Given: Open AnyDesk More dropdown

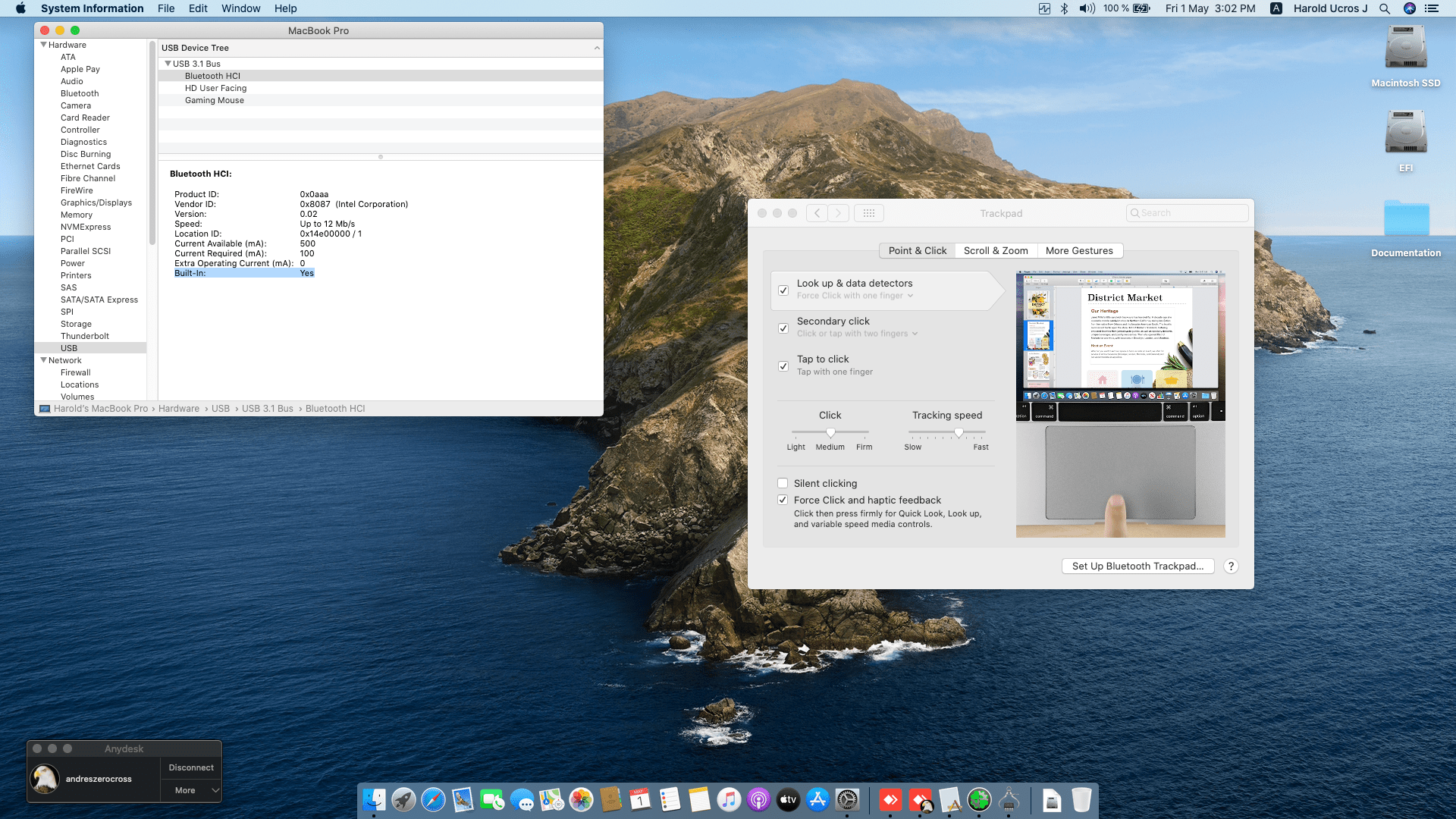Looking at the screenshot, I should click(x=191, y=790).
